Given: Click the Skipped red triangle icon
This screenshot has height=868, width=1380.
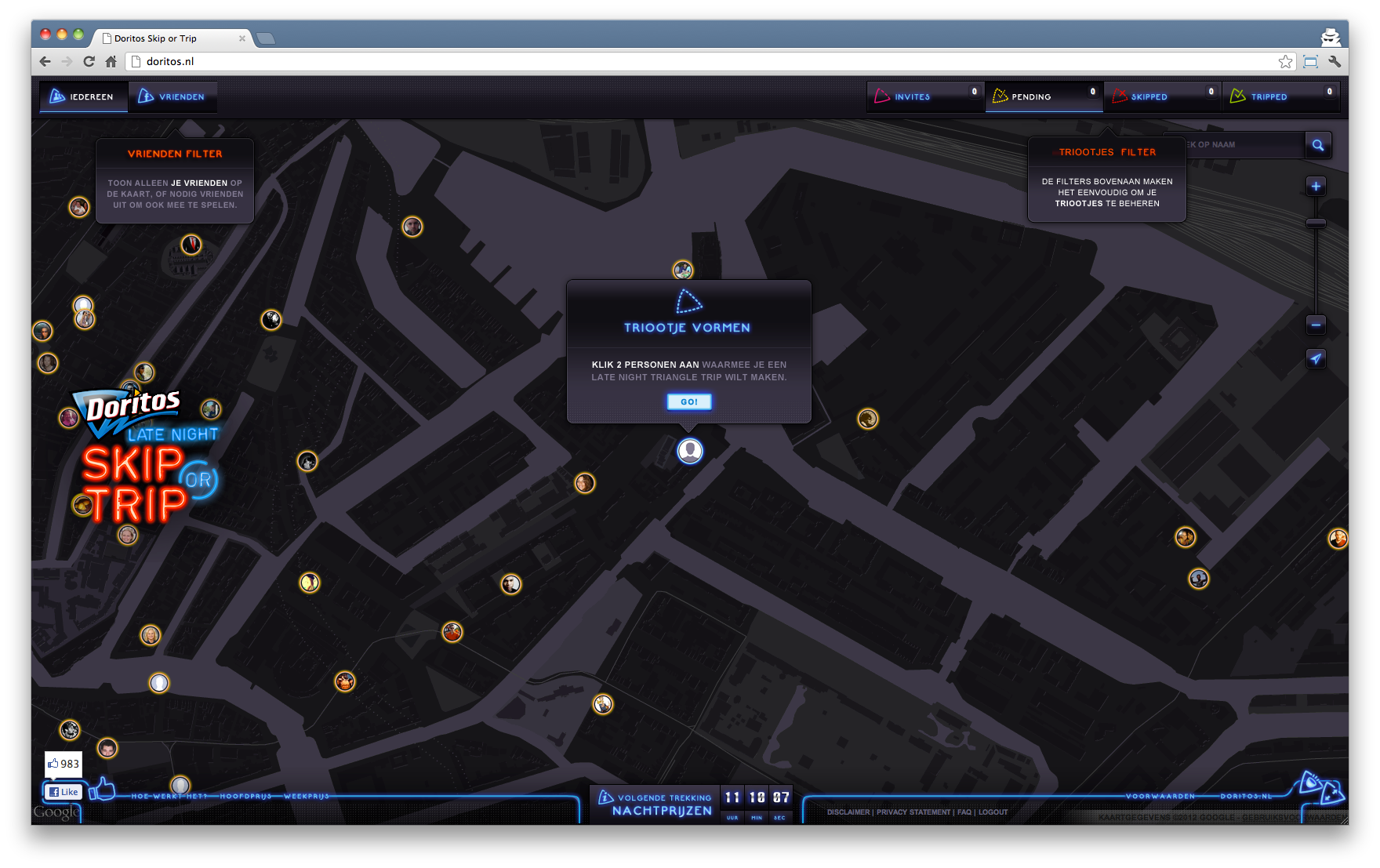Looking at the screenshot, I should (1120, 96).
